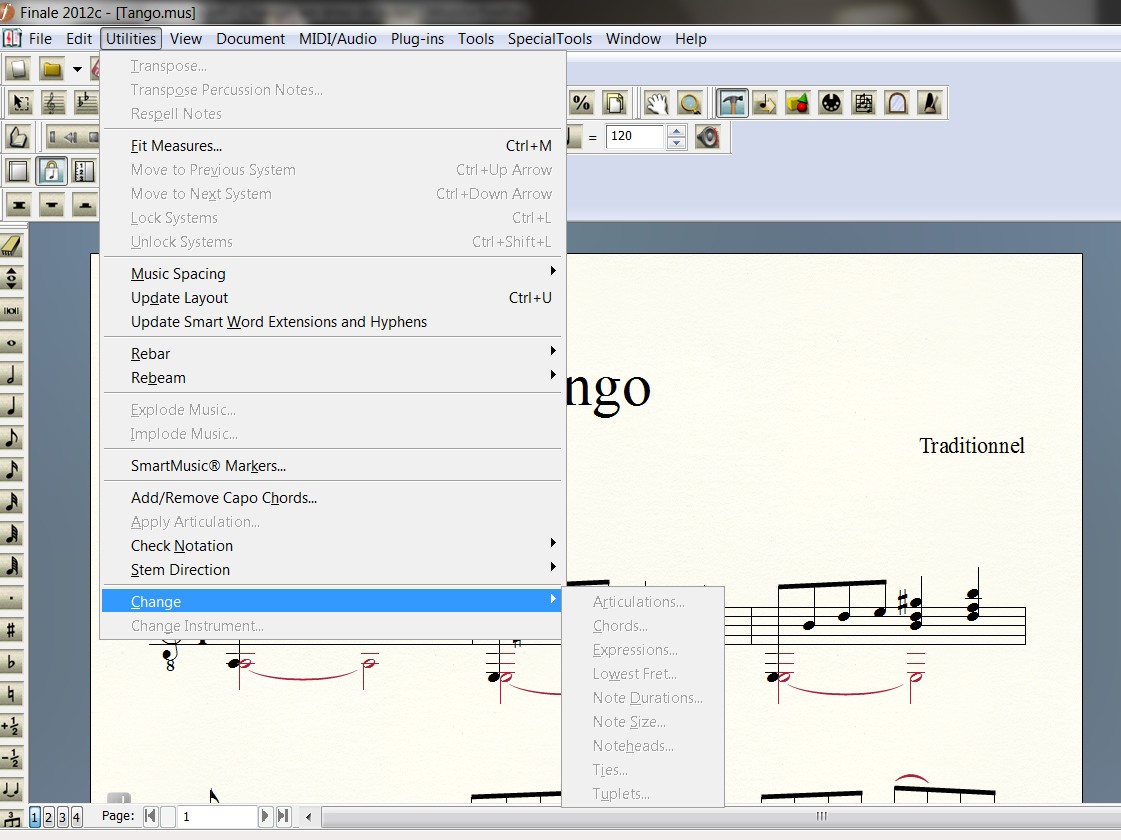Click Update Layout menu entry
1121x840 pixels.
pos(180,298)
